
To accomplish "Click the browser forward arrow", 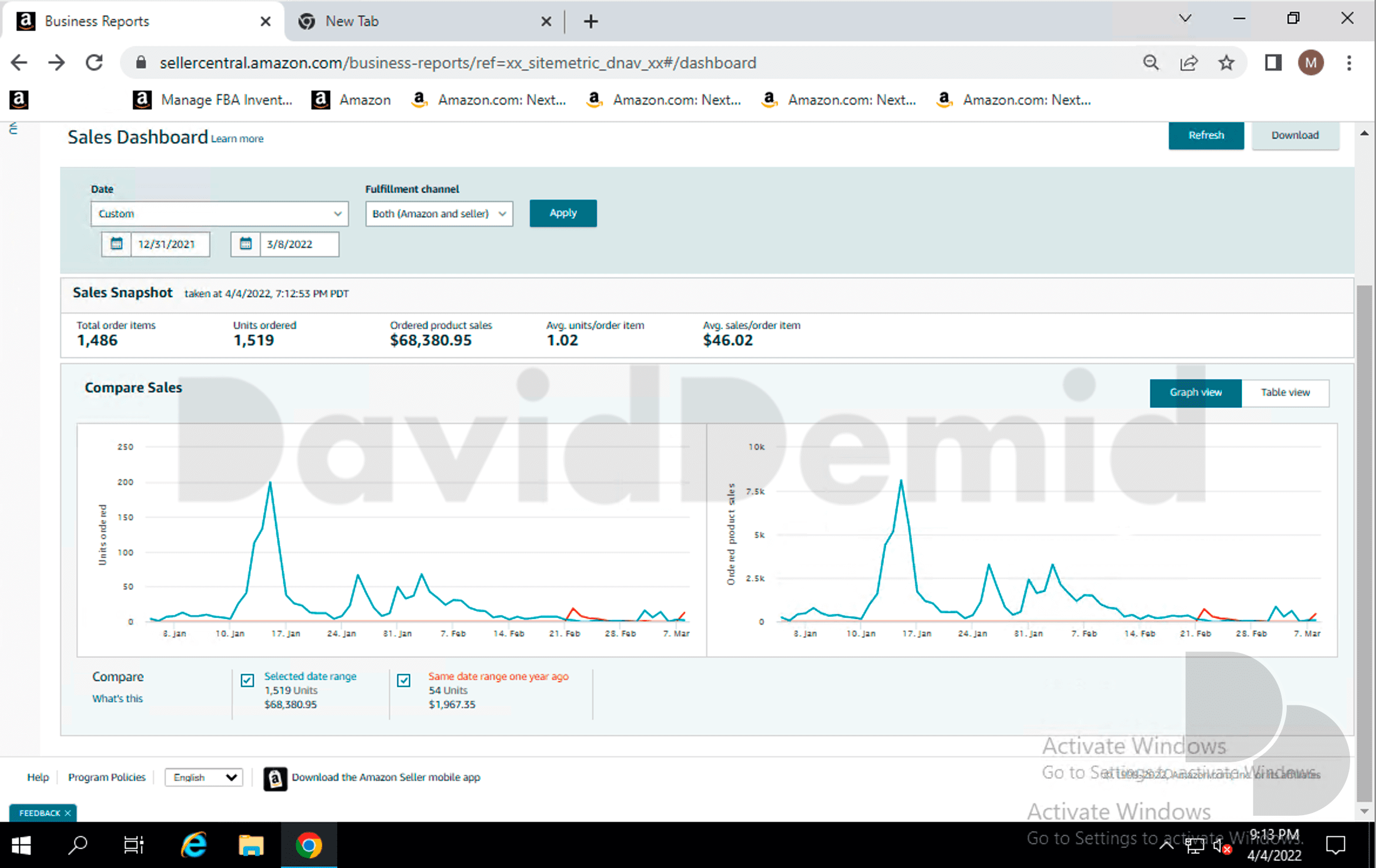I will [x=56, y=63].
